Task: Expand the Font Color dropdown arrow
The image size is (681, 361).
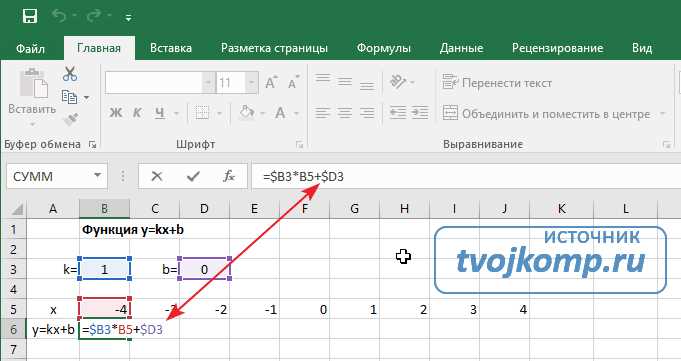Action: tap(297, 114)
